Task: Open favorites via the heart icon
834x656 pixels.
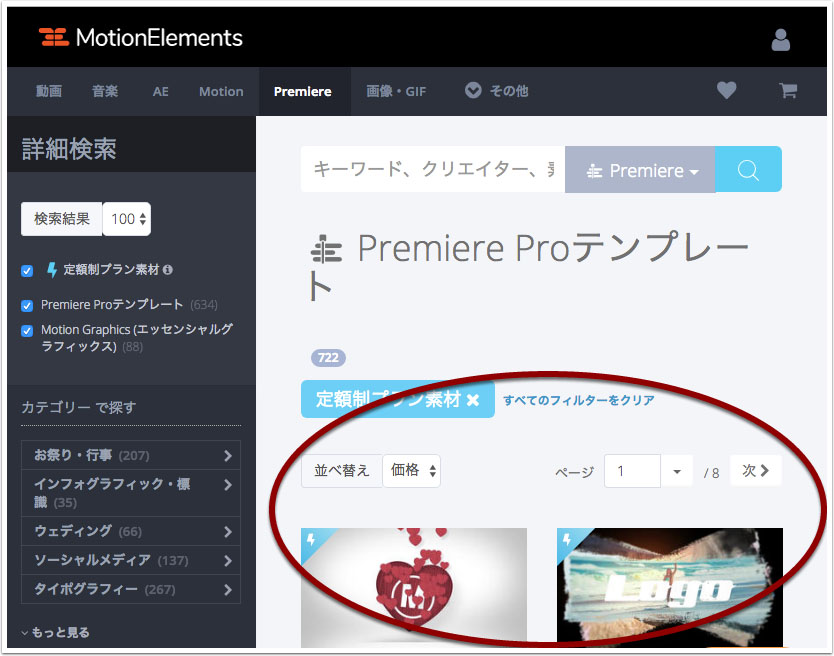Action: [x=726, y=90]
